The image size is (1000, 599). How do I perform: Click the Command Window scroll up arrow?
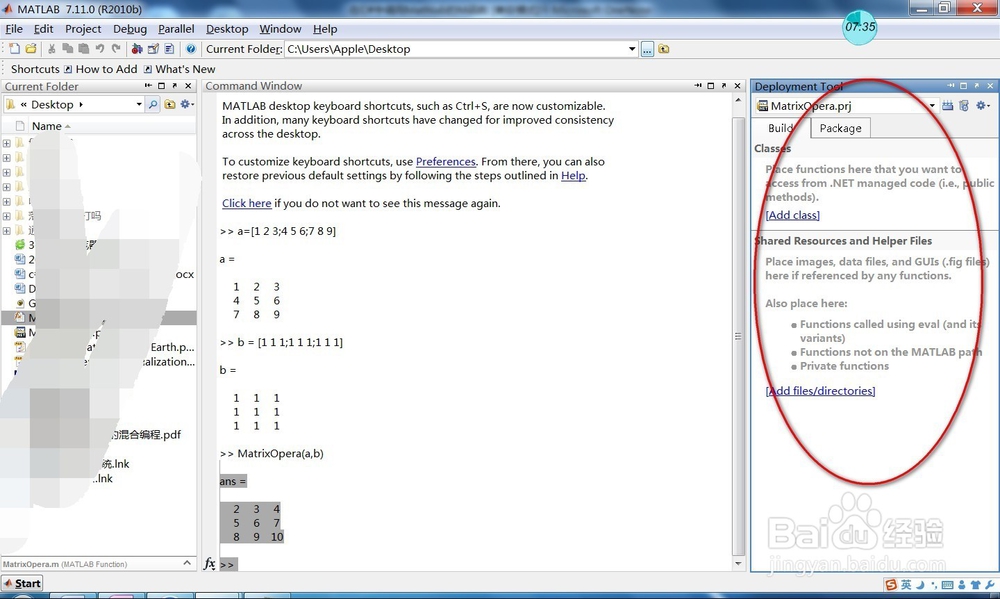tap(738, 101)
